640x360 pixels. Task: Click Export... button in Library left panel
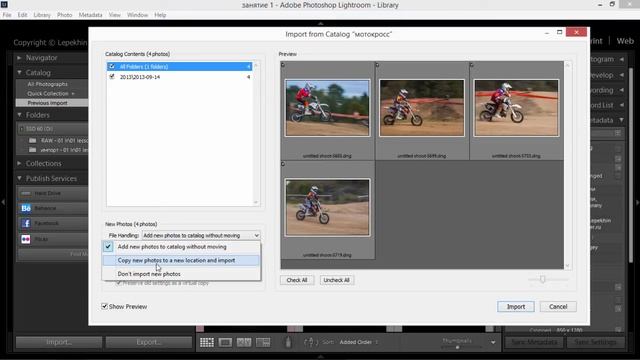coord(149,342)
